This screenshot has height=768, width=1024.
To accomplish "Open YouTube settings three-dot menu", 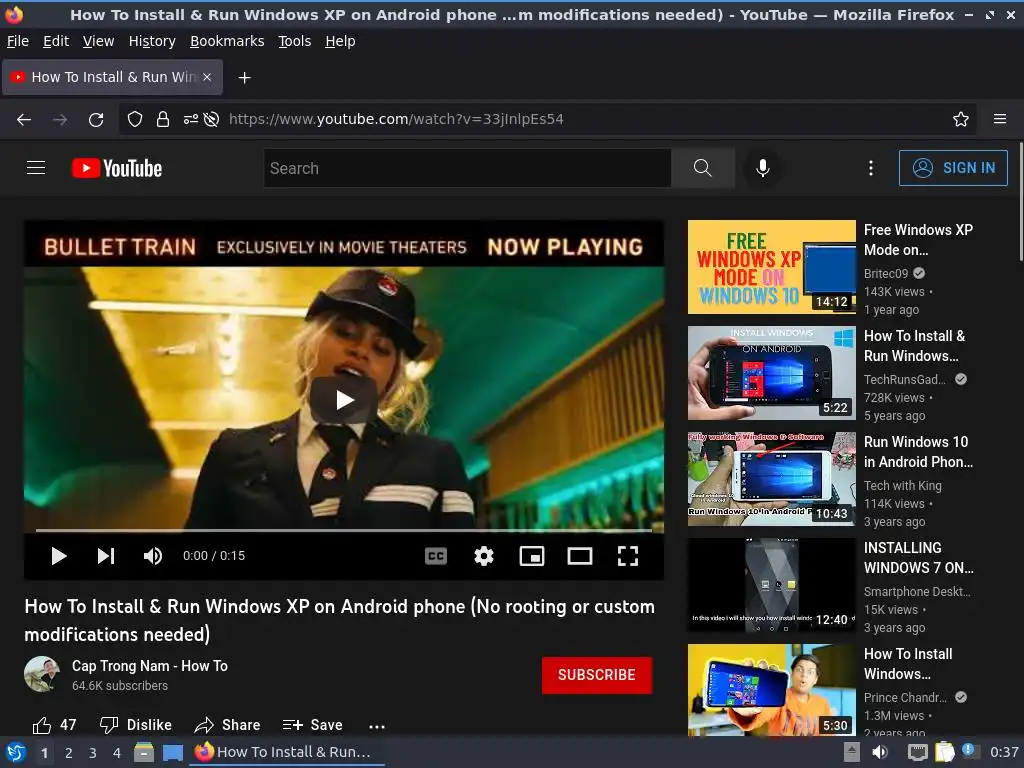I will [871, 168].
